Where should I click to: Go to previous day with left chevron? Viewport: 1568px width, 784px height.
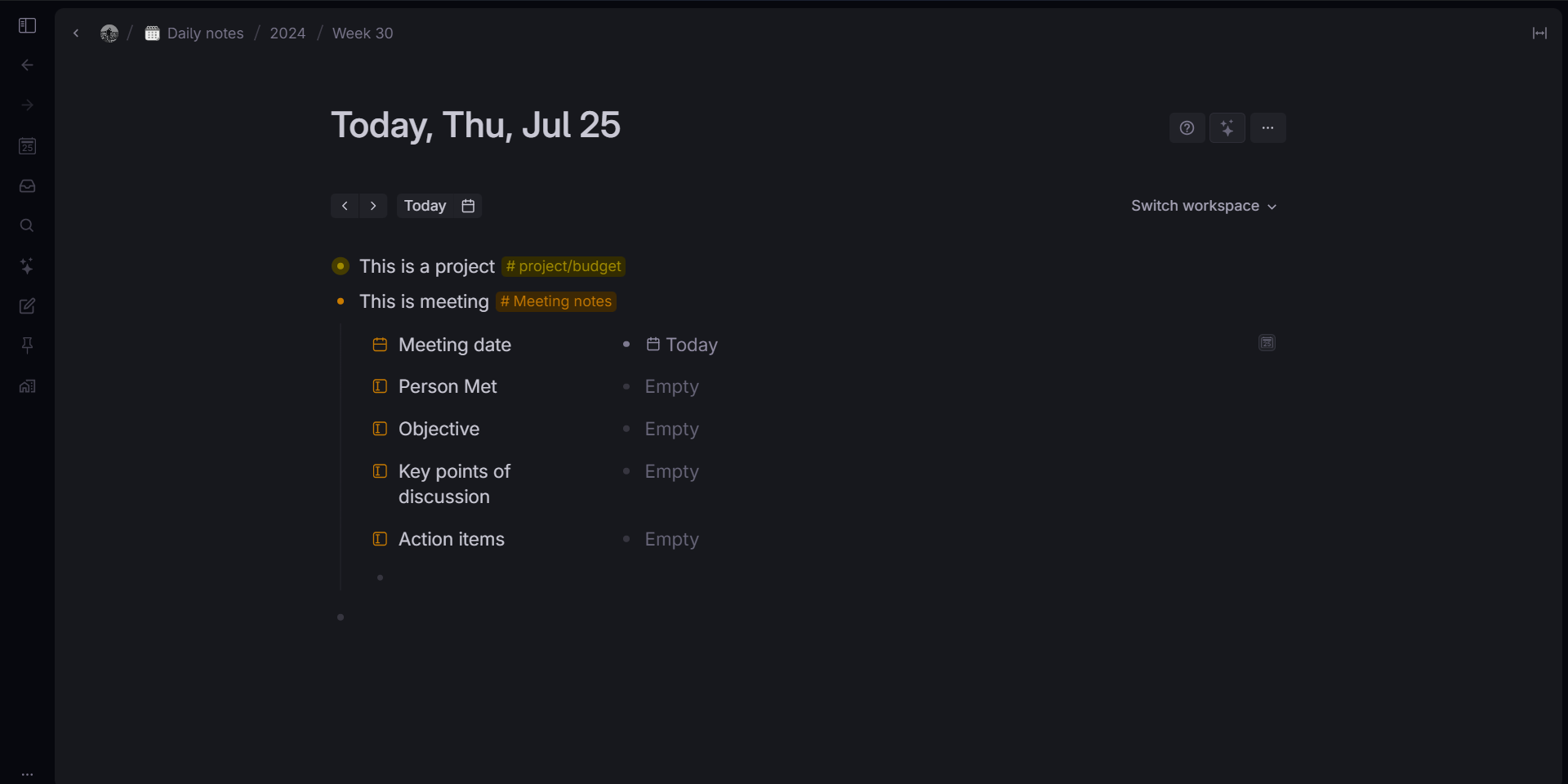(x=345, y=206)
